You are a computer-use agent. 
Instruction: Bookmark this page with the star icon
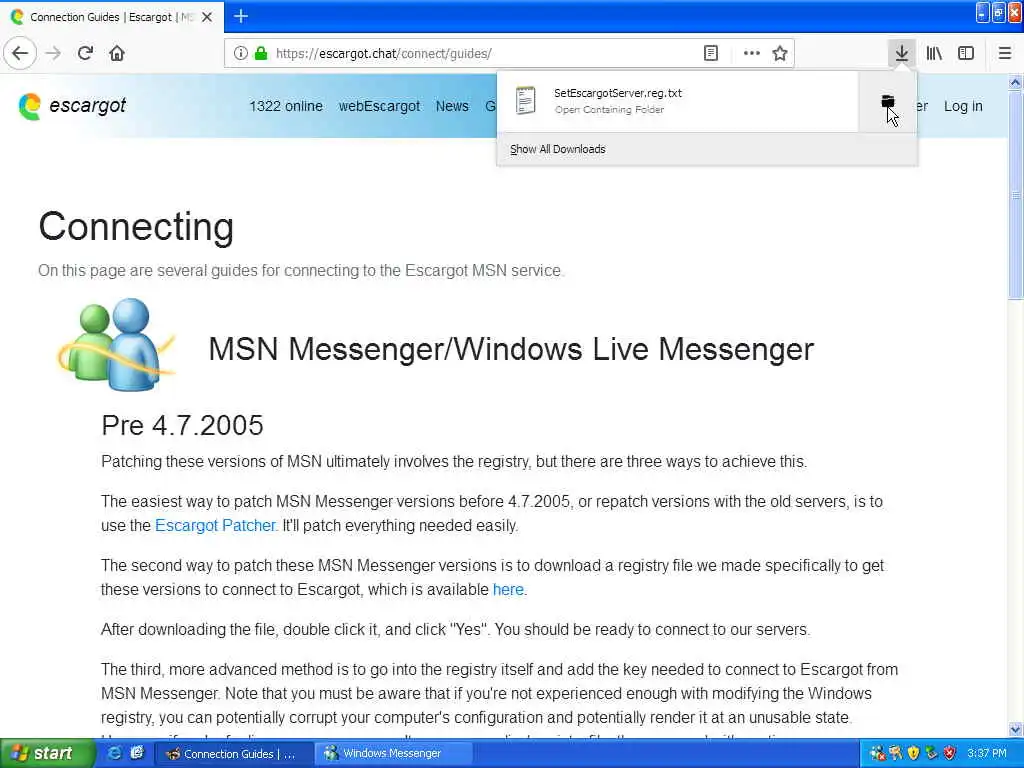[780, 53]
